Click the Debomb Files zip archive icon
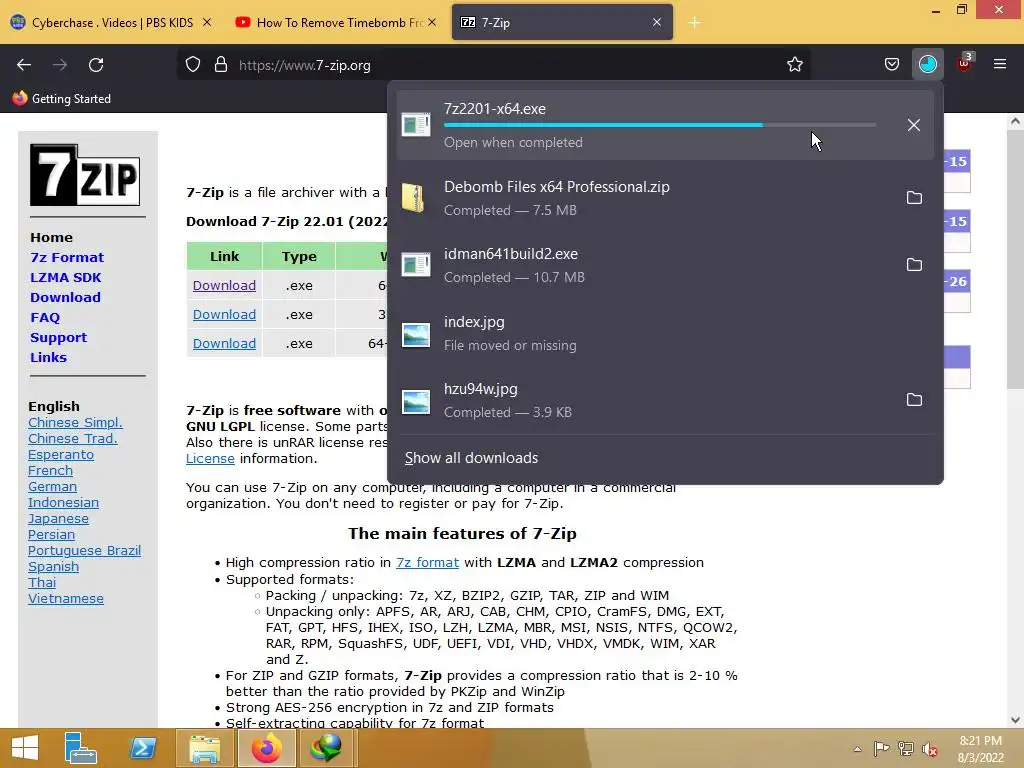 pyautogui.click(x=414, y=198)
